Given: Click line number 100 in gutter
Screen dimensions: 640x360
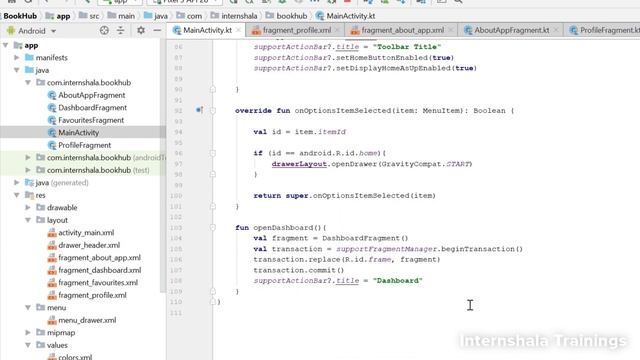Looking at the screenshot, I should (x=176, y=196).
